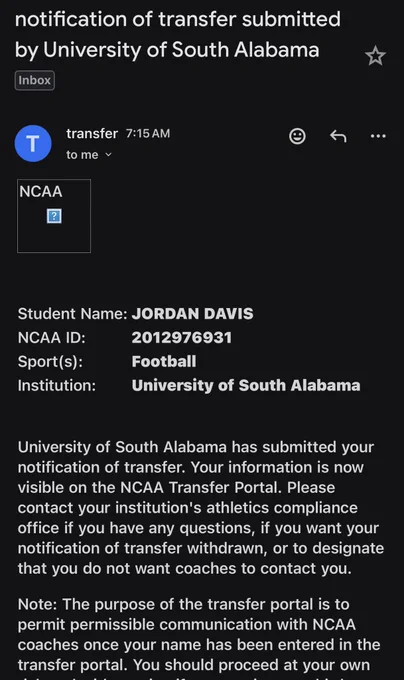Image resolution: width=404 pixels, height=680 pixels.
Task: Tap the institution University of South Alabama
Action: pos(246,385)
